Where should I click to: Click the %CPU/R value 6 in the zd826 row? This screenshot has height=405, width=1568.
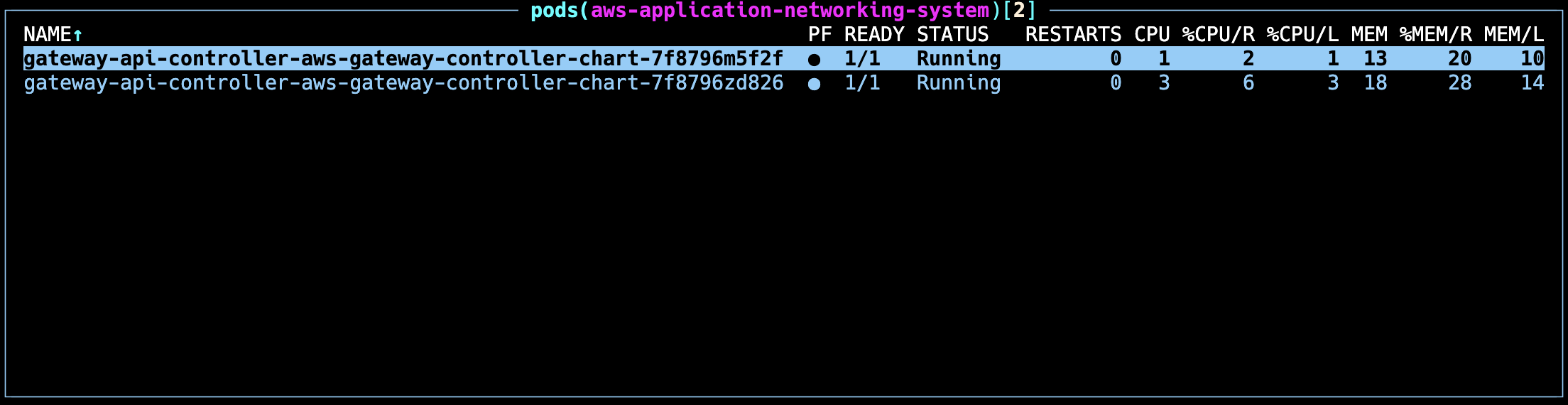coord(1248,82)
